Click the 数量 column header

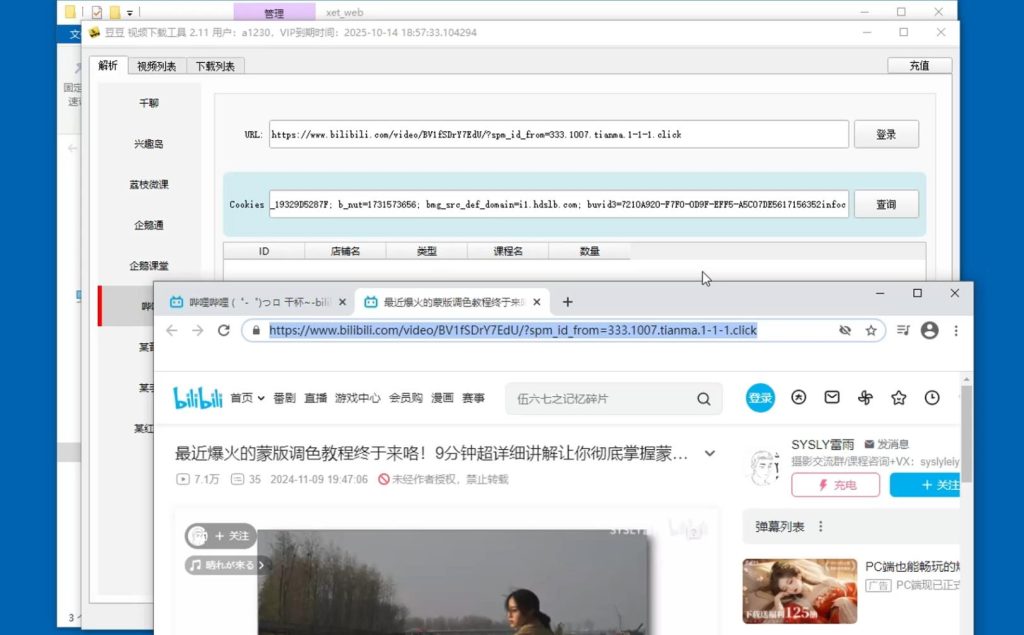coord(590,251)
